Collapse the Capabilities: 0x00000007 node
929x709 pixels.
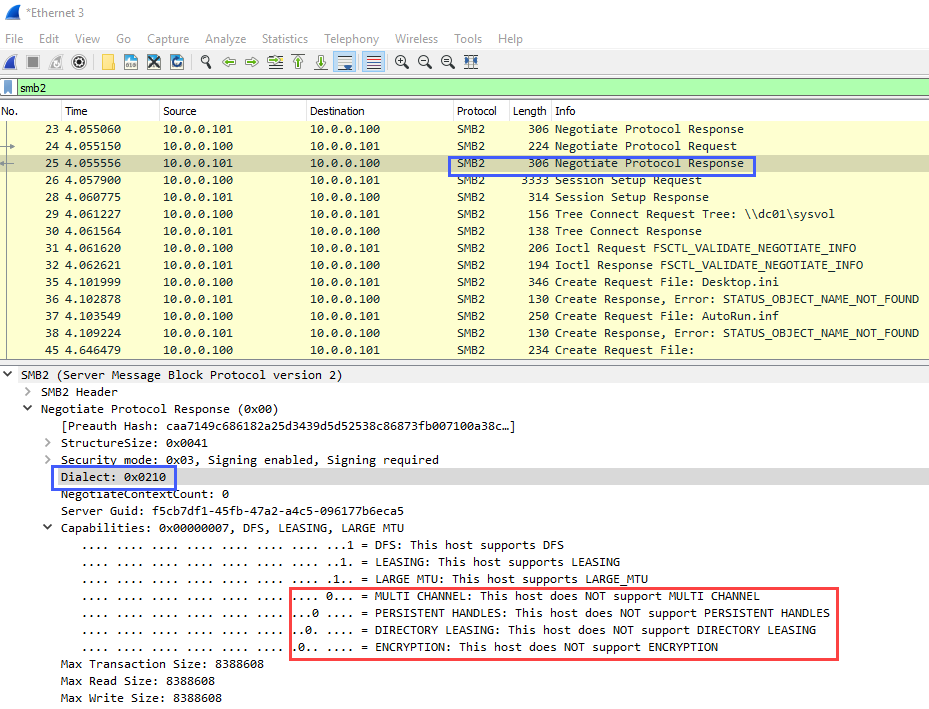pyautogui.click(x=47, y=528)
